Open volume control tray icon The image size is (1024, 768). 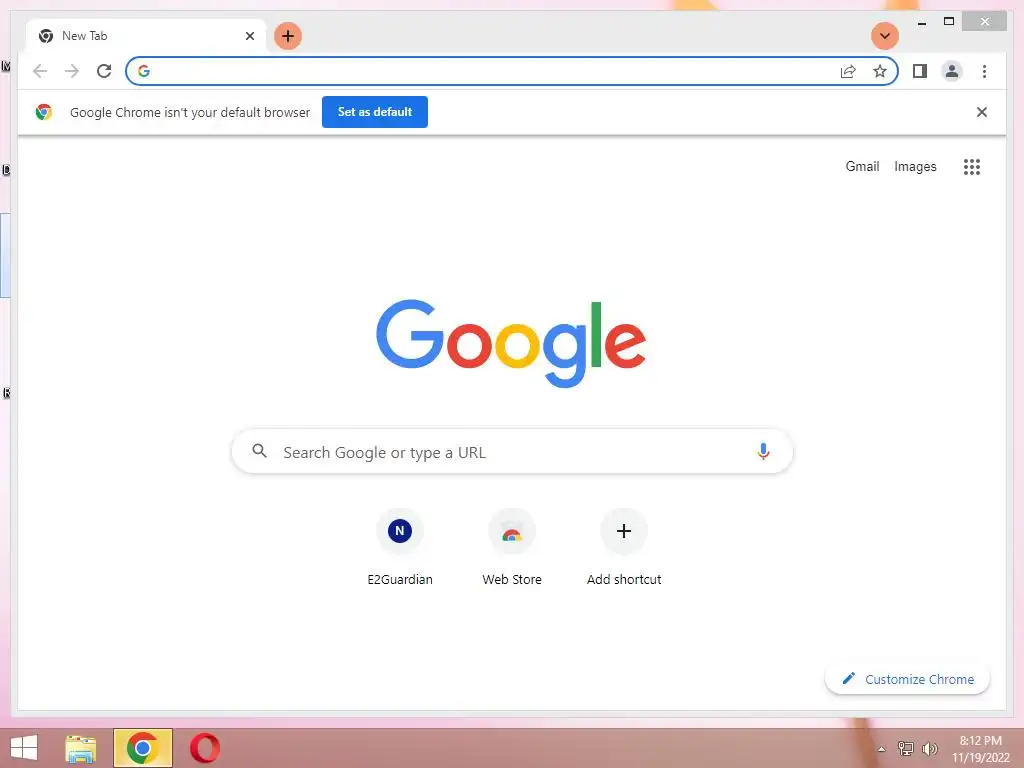[x=929, y=748]
